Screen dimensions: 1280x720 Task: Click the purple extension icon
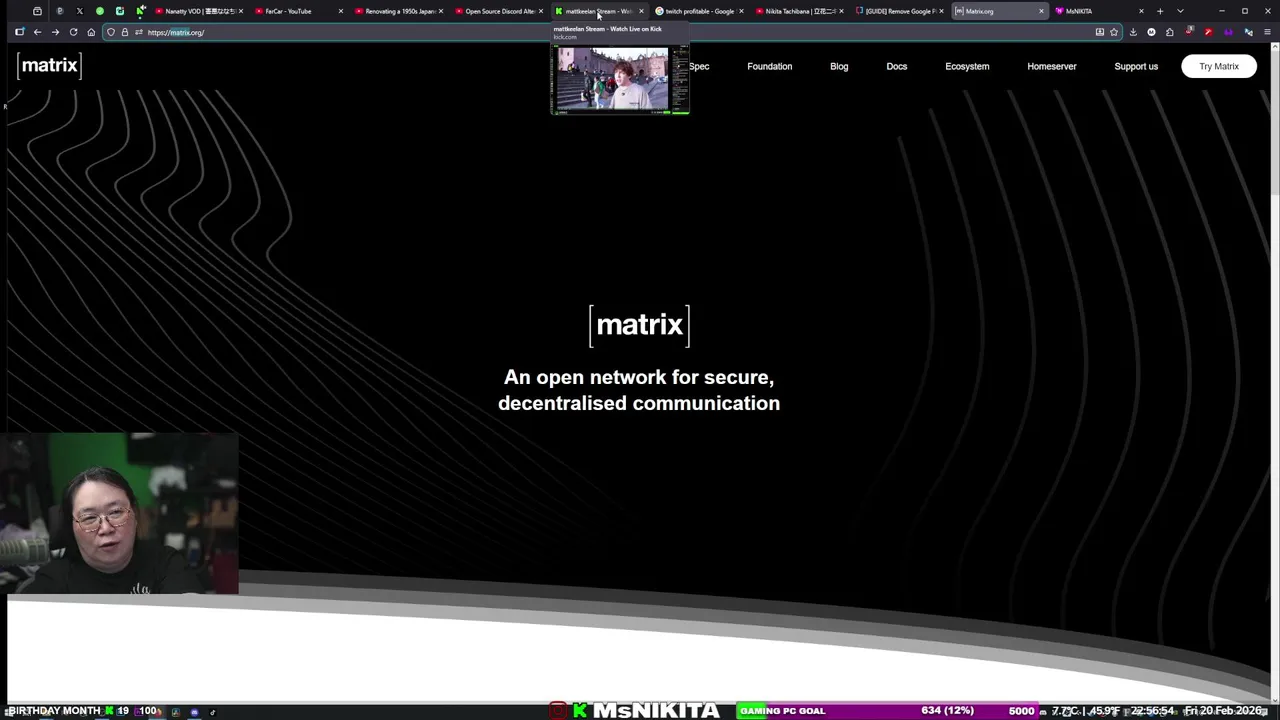coord(1228,32)
